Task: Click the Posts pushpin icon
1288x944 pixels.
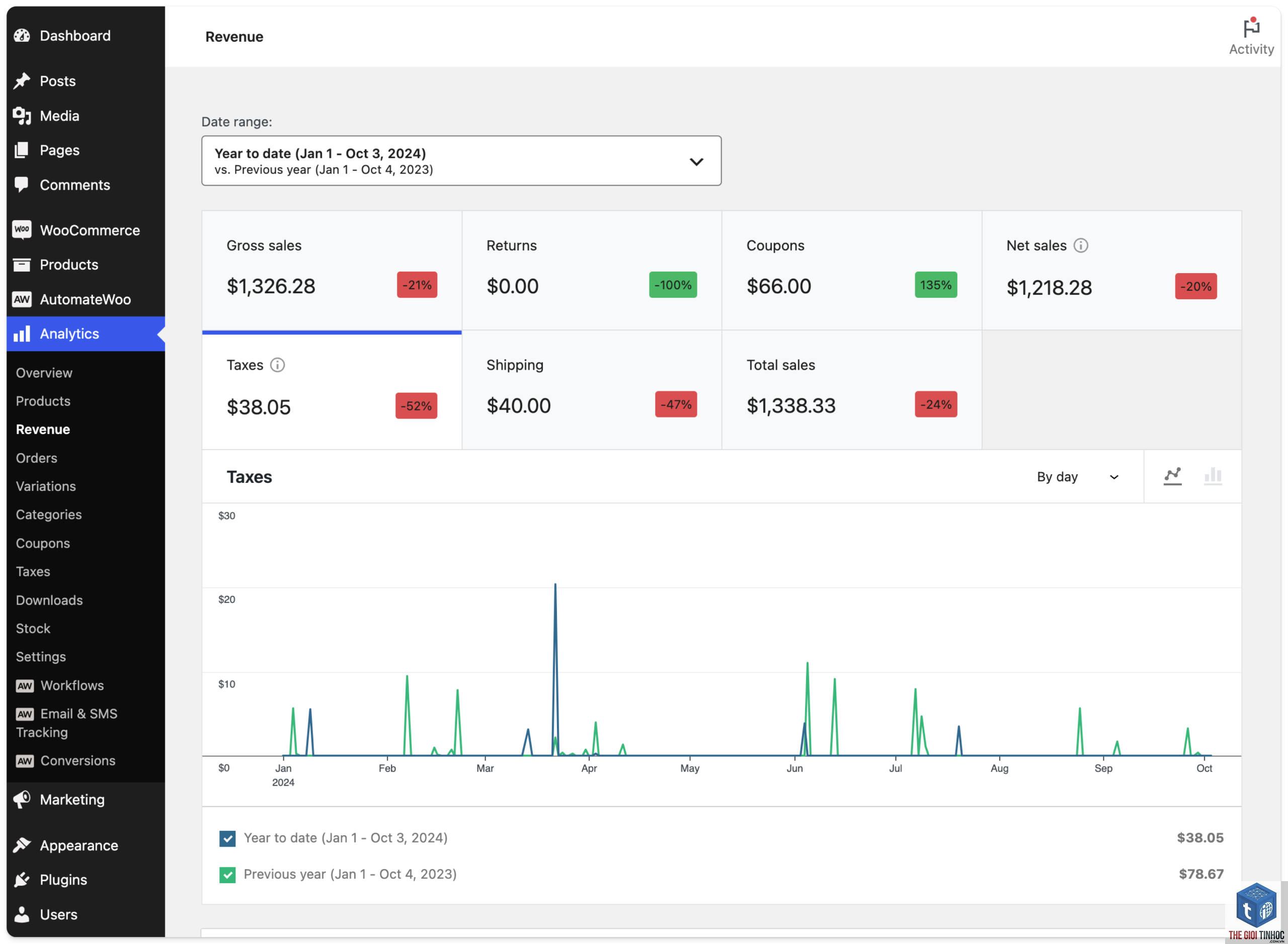Action: point(22,81)
